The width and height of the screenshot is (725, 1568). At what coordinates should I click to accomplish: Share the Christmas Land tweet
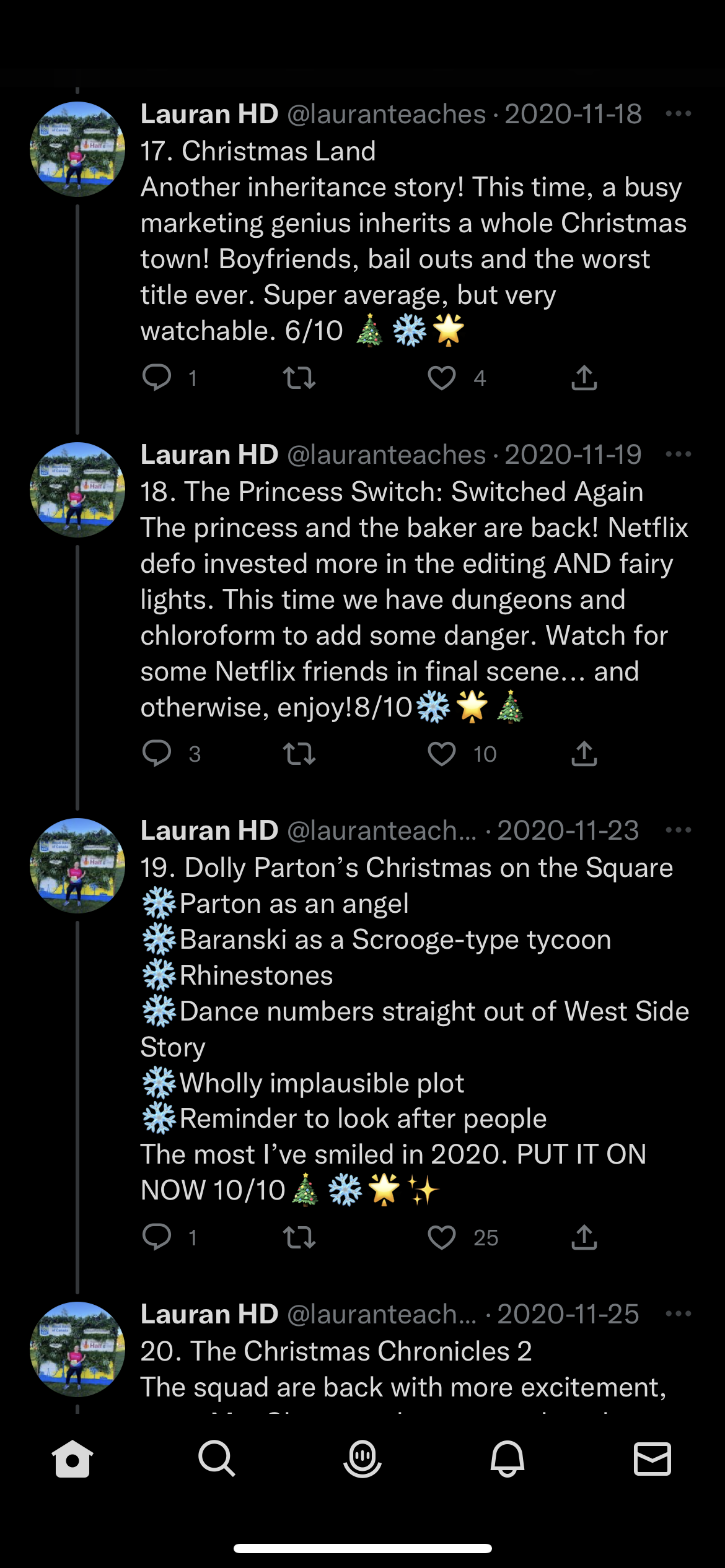(x=584, y=378)
